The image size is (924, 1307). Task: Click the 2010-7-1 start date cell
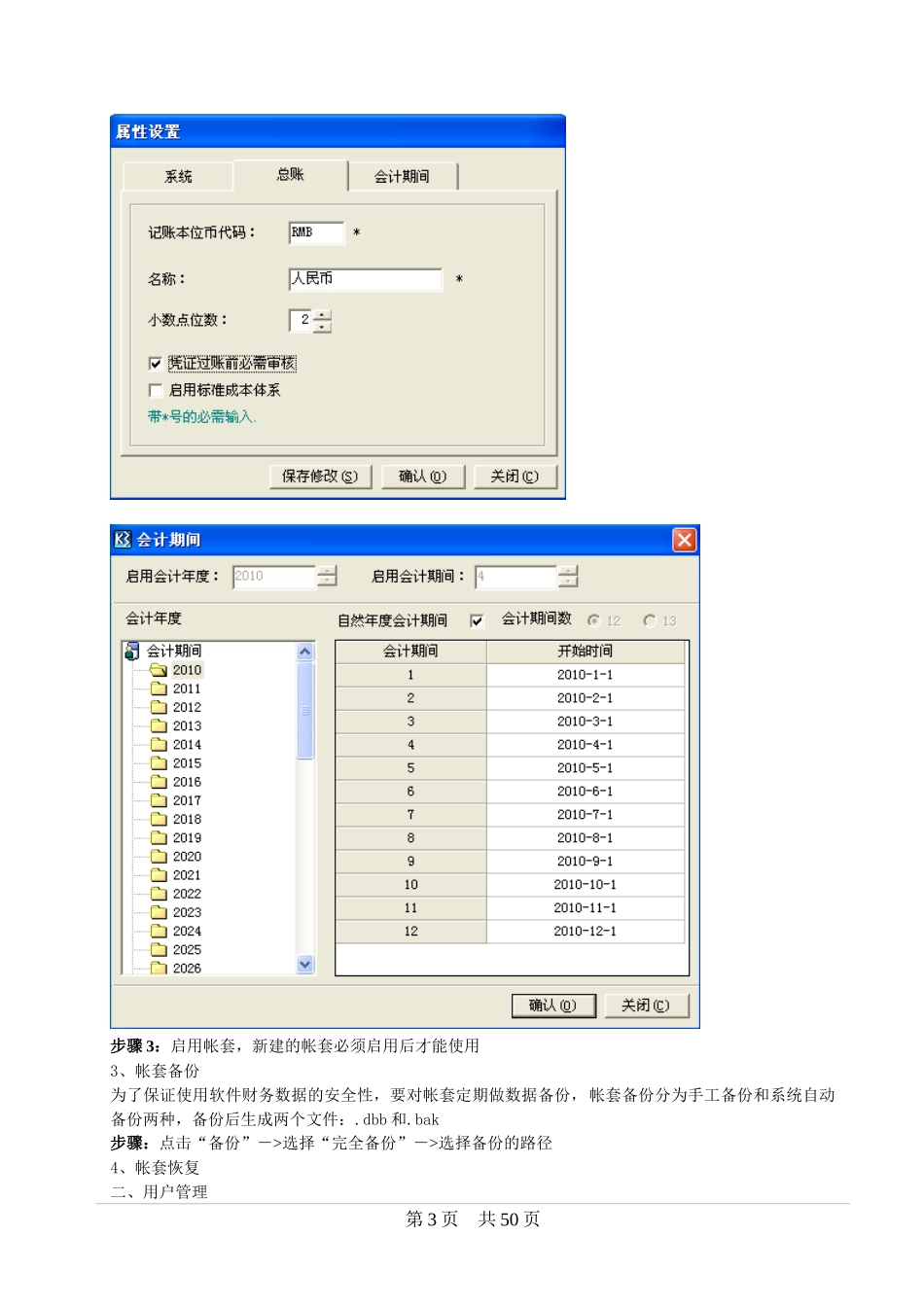coord(586,815)
